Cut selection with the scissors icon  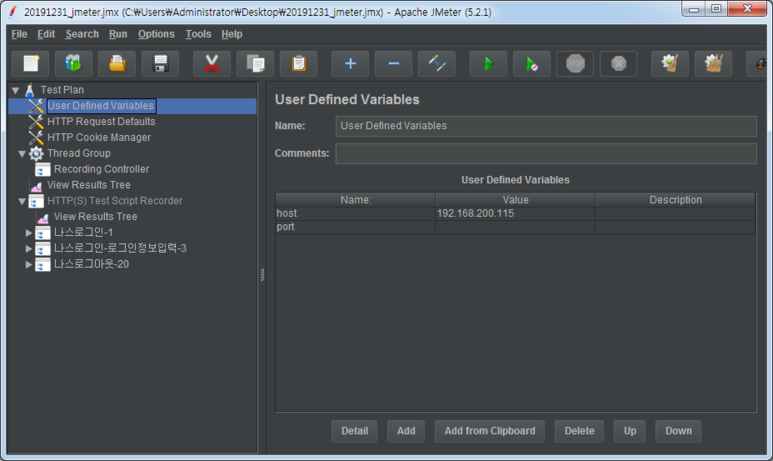[x=212, y=64]
